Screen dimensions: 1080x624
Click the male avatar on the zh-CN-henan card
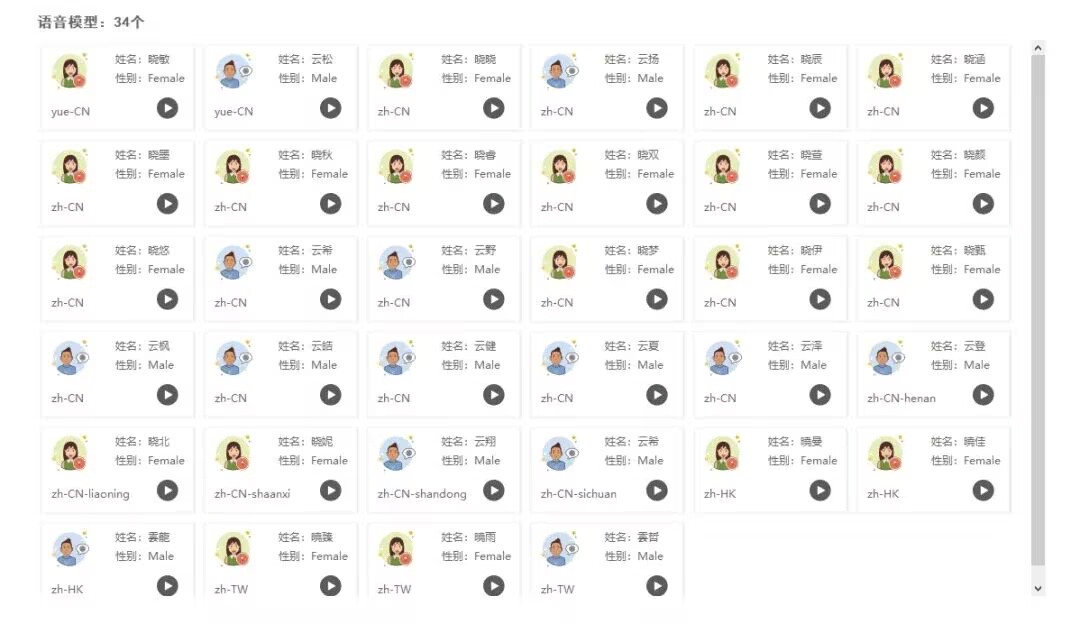[886, 357]
